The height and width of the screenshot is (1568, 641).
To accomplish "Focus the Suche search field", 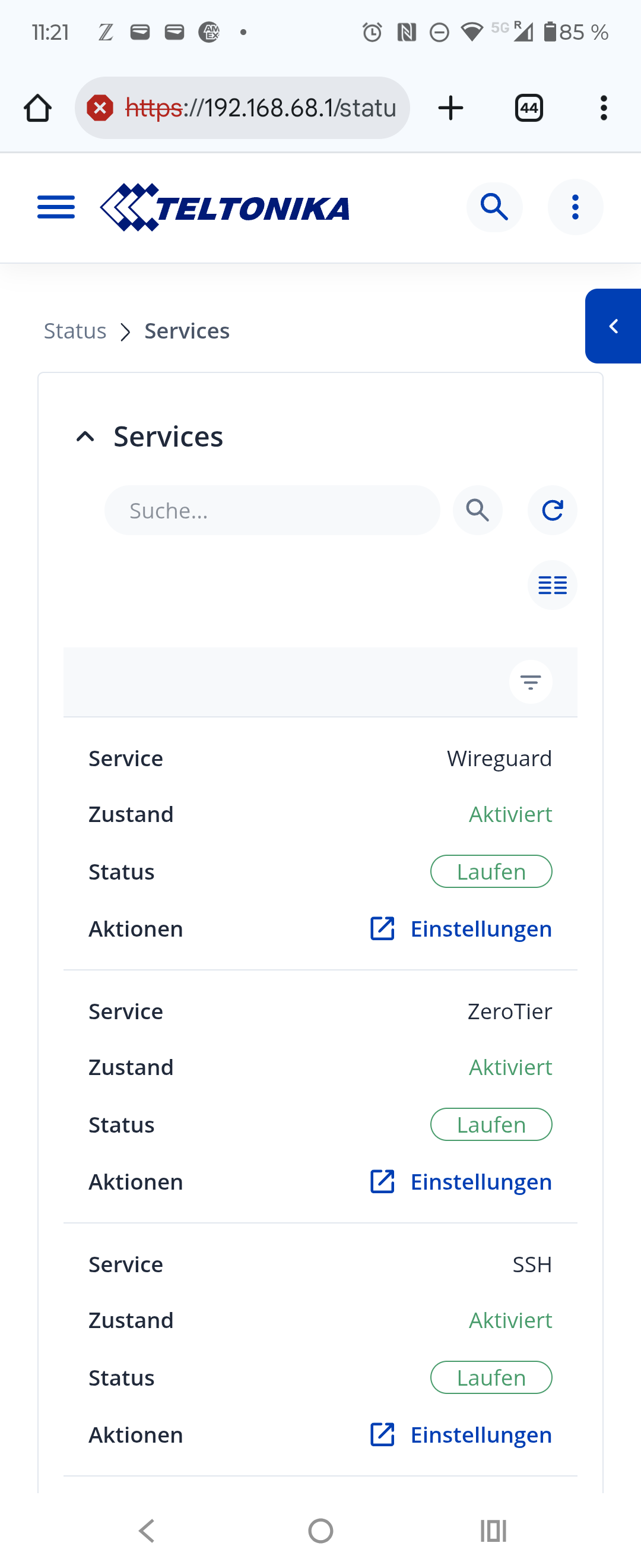I will point(272,510).
